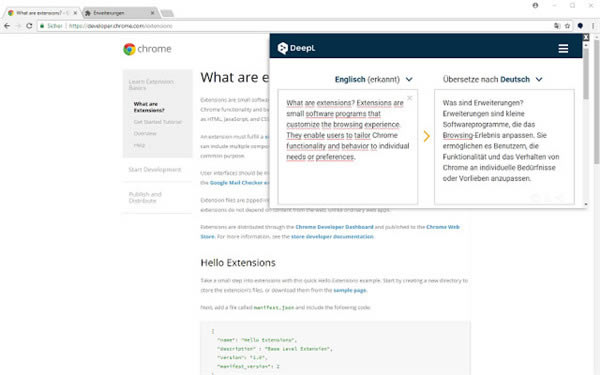Click the Chrome profile icon

(x=535, y=5)
